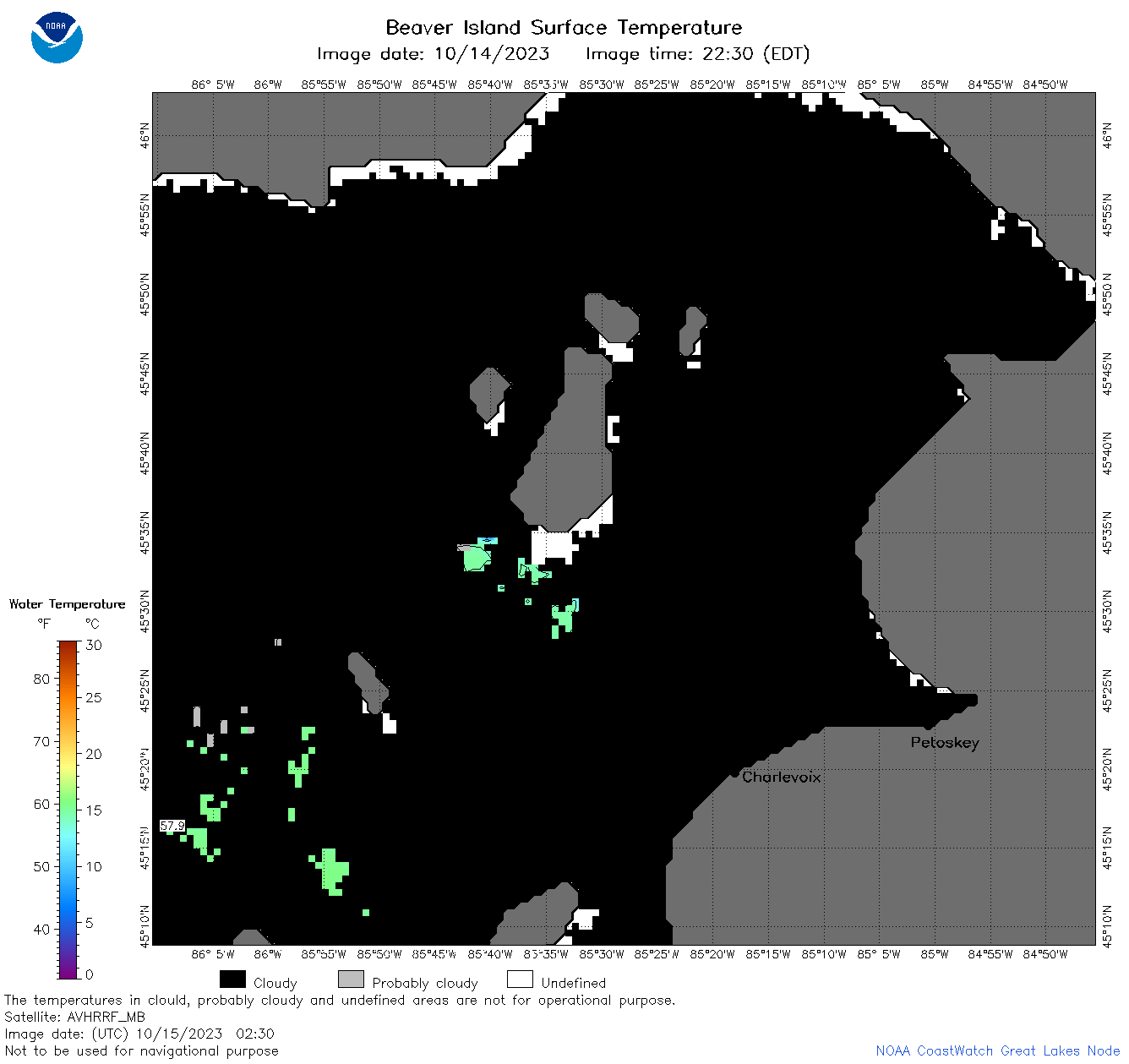
Task: Click the top 84°50'W longitude label
Action: click(1045, 85)
